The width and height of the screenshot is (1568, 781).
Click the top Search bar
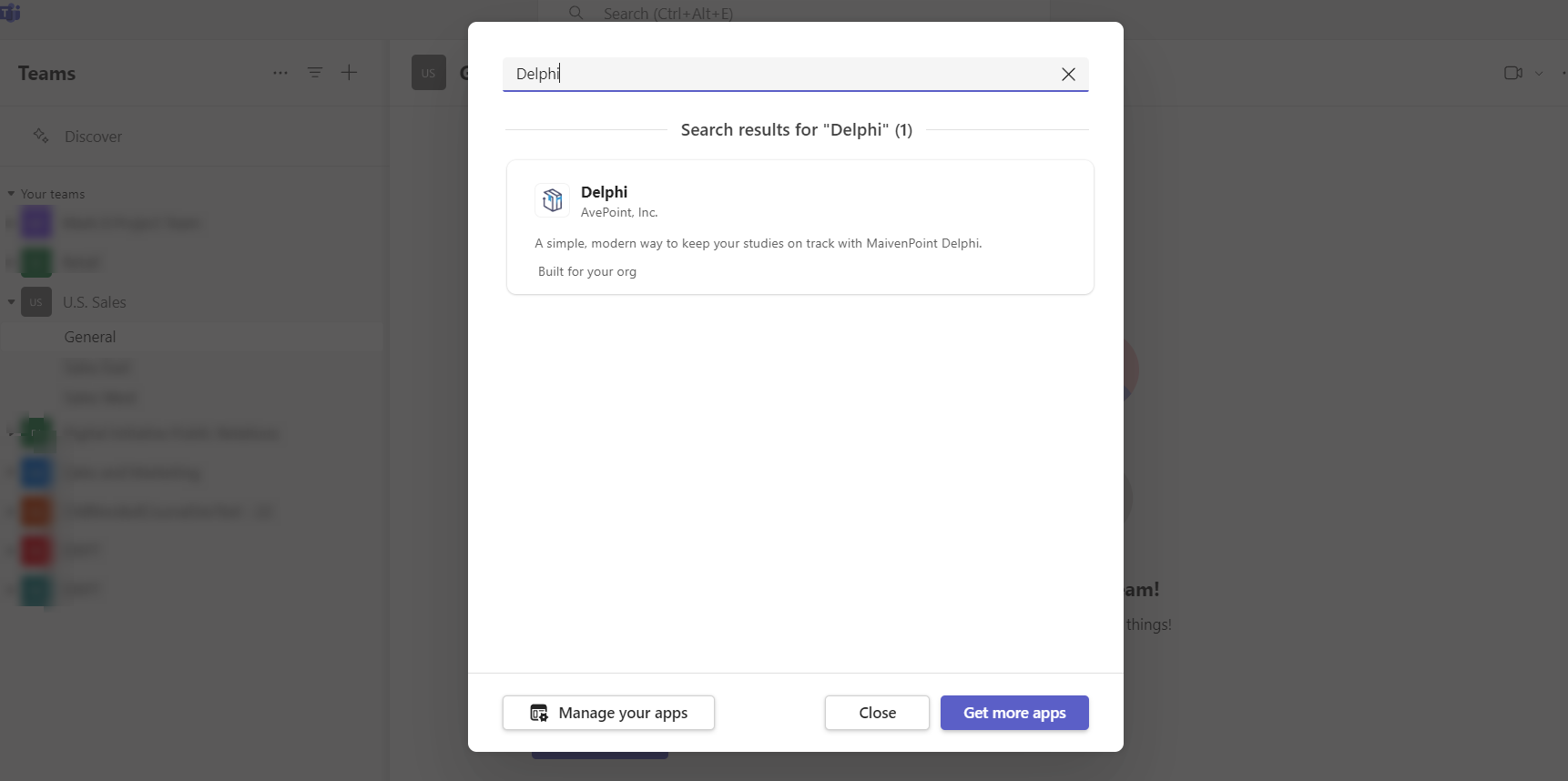(792, 14)
